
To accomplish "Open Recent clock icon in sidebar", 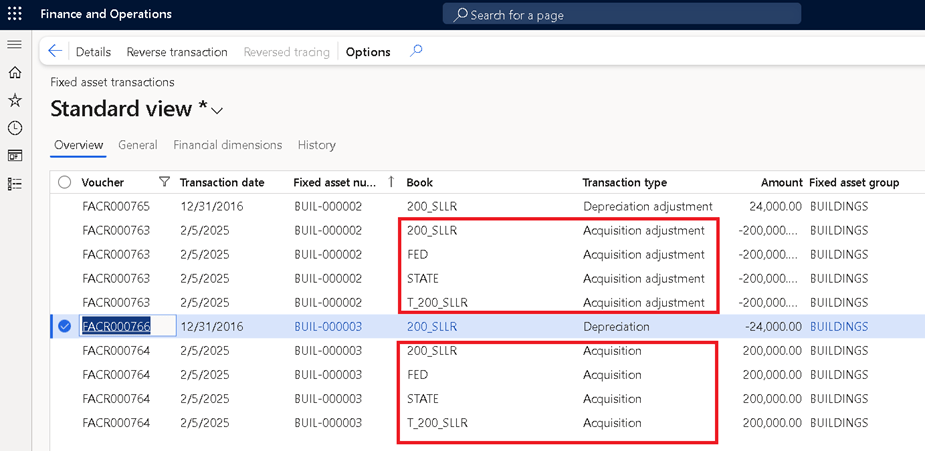I will tap(15, 128).
